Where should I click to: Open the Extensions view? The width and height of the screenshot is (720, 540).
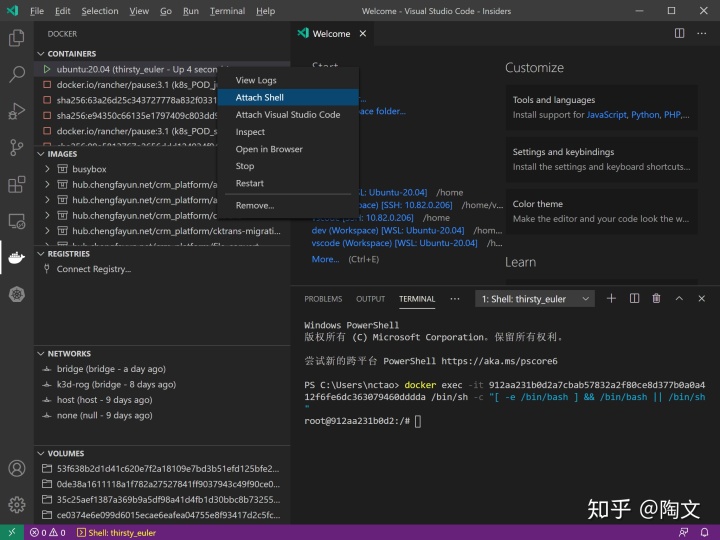17,185
